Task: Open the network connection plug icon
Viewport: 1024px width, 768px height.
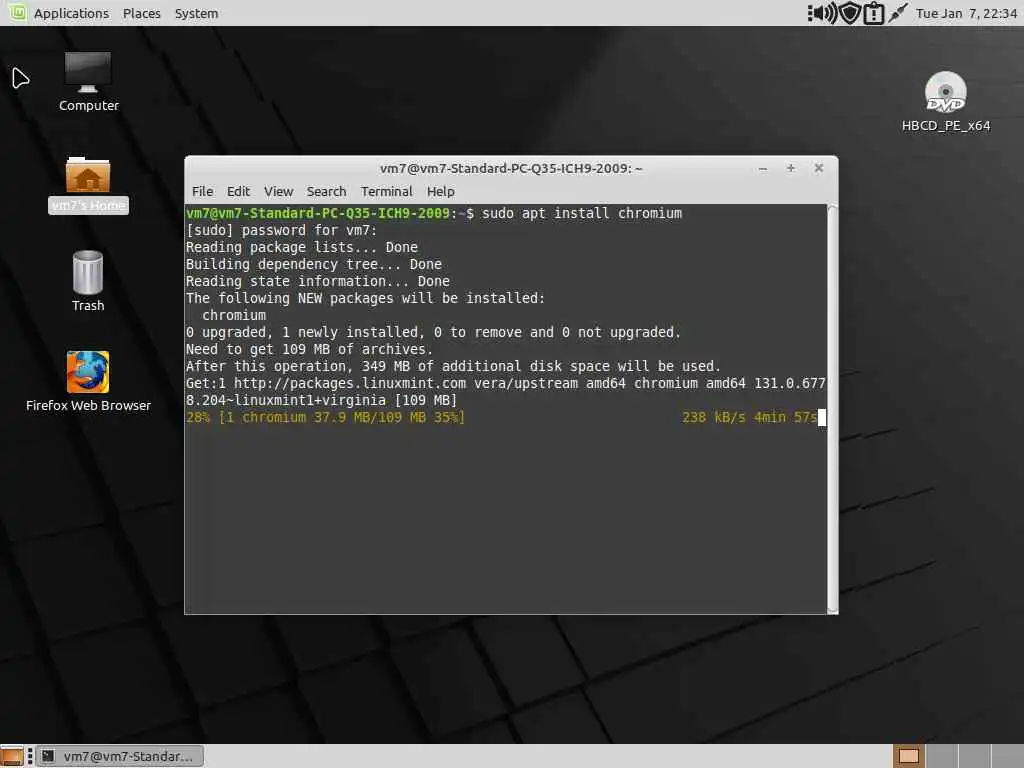Action: click(898, 13)
